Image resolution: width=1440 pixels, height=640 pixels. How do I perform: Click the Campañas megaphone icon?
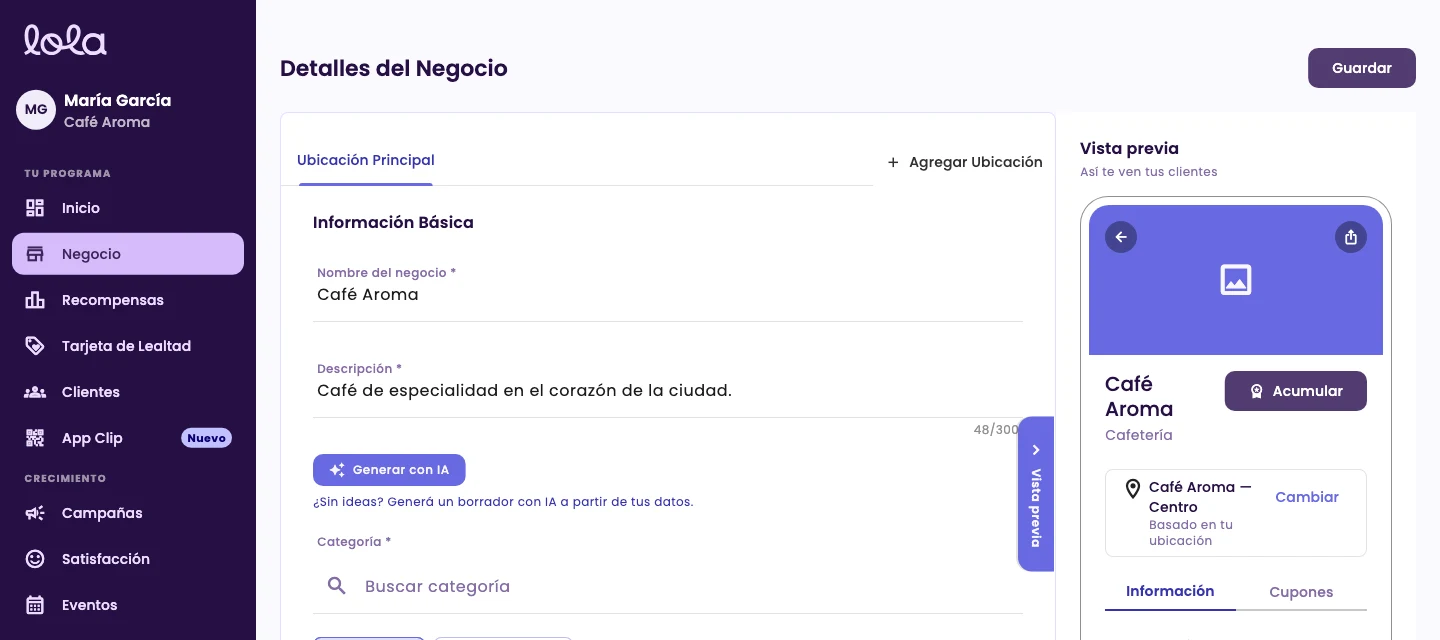click(35, 513)
